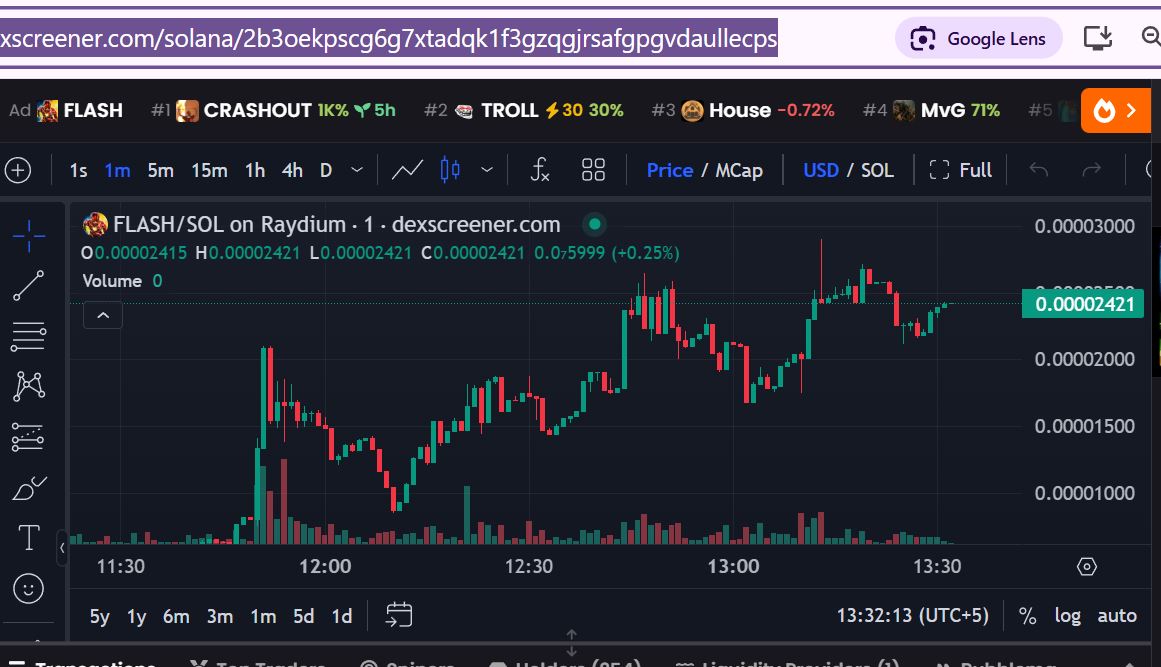Select the 1m timeframe in top toolbar
This screenshot has width=1161, height=667.
point(117,171)
